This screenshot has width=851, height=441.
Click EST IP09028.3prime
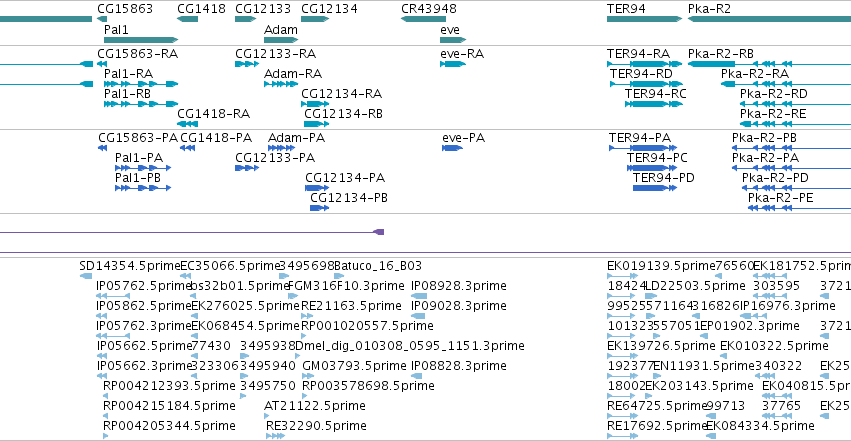459,306
